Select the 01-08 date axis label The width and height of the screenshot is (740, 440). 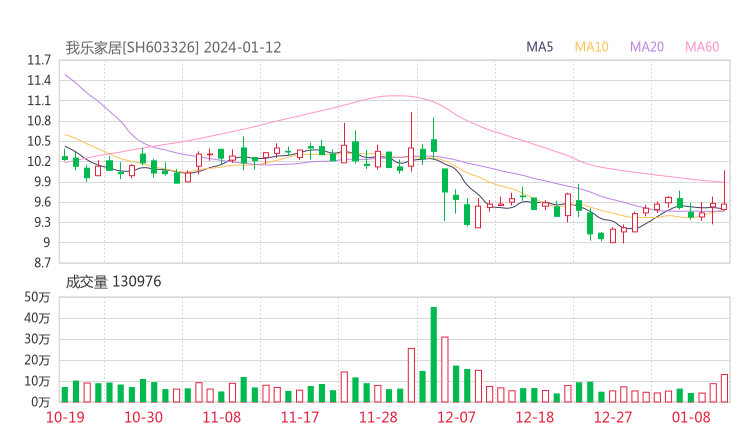tap(691, 417)
